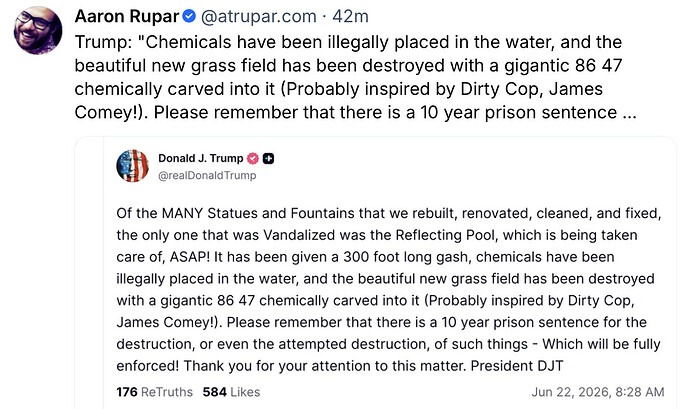Click the "President DJT" closing line

pyautogui.click(x=517, y=366)
